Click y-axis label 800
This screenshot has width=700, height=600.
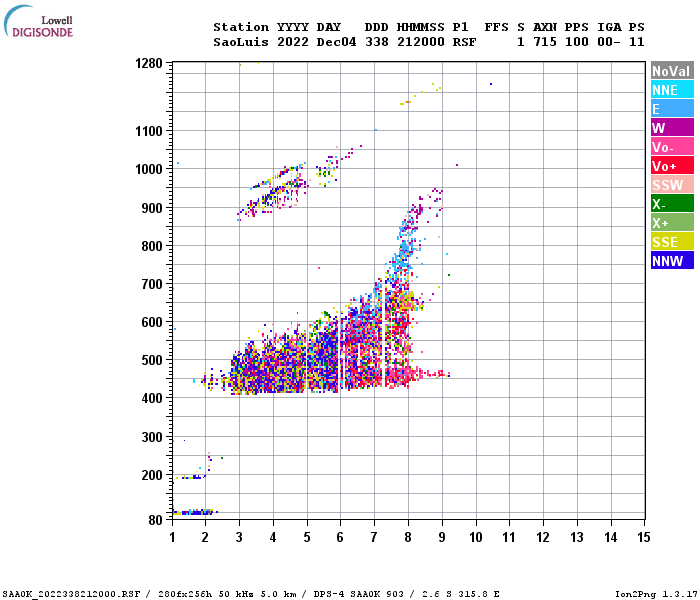coord(152,246)
